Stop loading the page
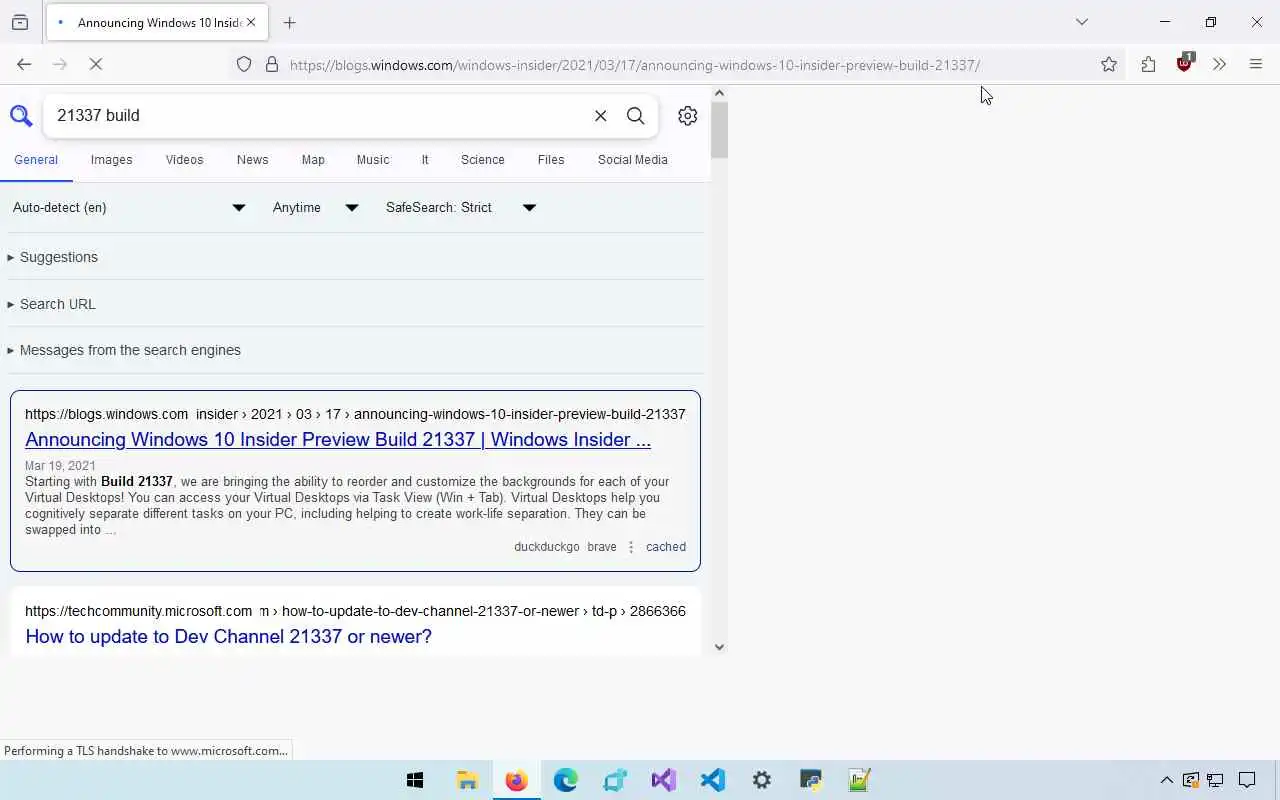This screenshot has height=800, width=1280. click(x=96, y=64)
